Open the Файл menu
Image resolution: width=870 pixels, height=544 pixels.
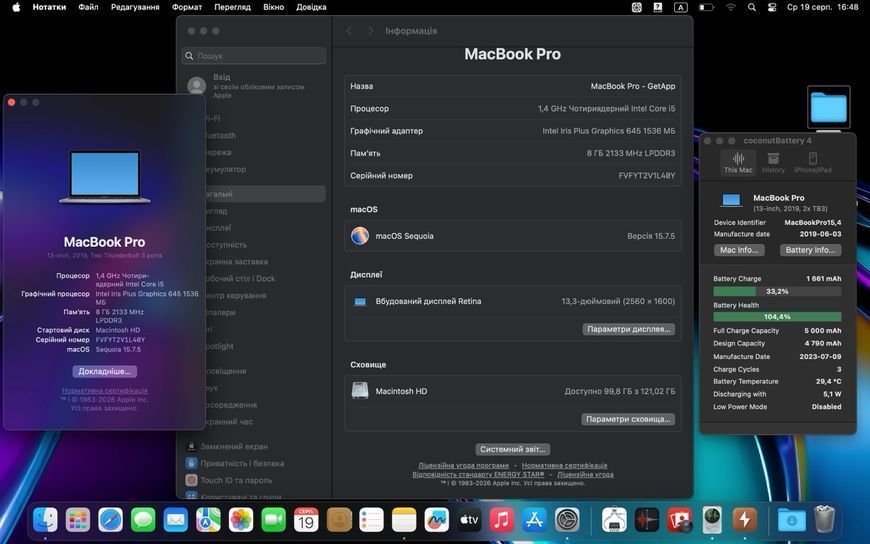tap(88, 7)
